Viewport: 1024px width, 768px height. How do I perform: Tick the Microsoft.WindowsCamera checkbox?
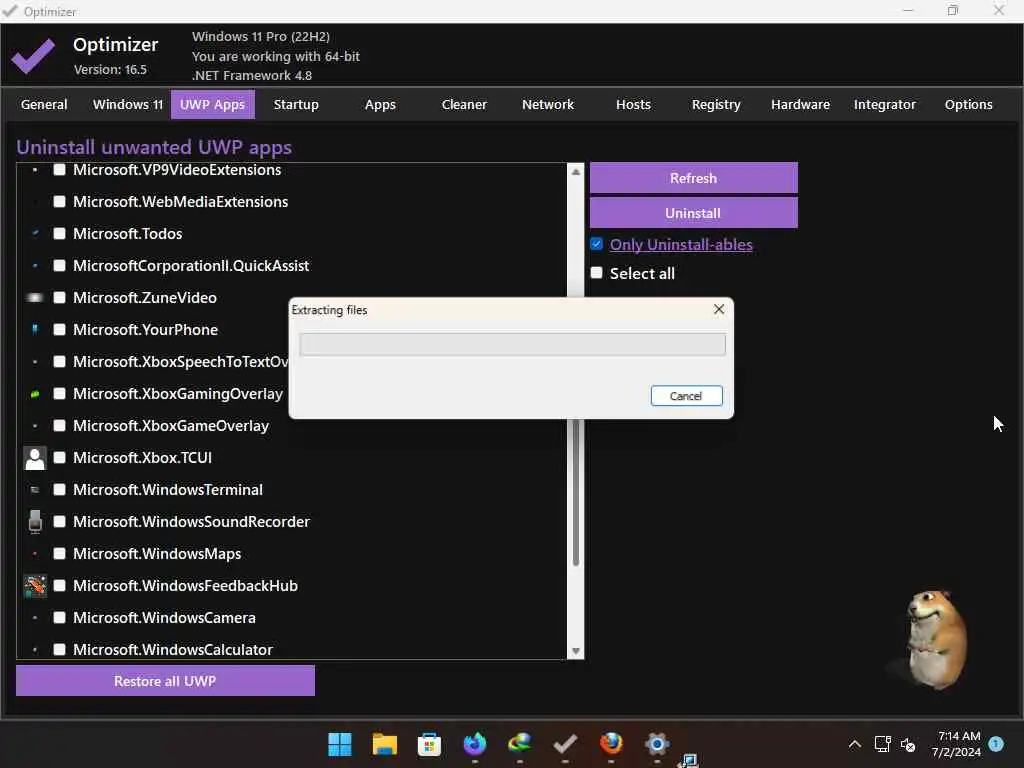coord(59,618)
